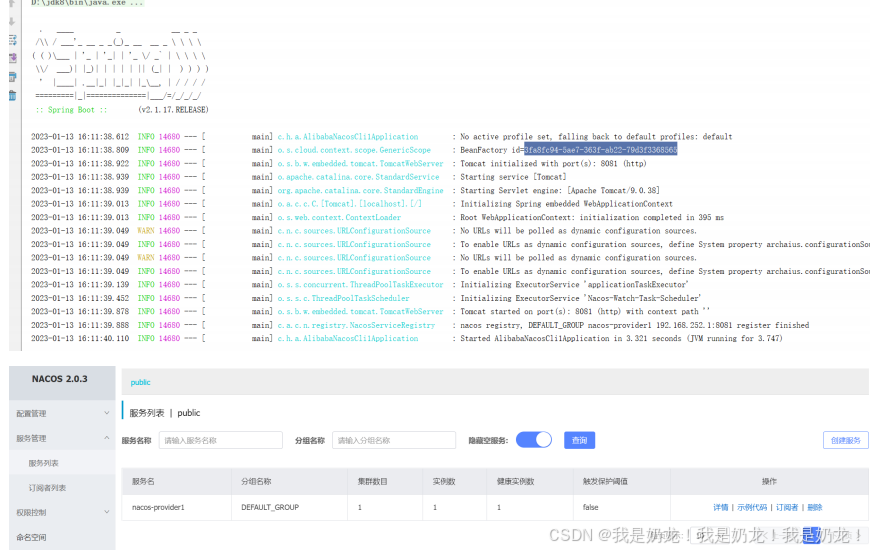Click the c.a.c.n.registry.NacosServiceRegistry logger name
Image resolution: width=870 pixels, height=550 pixels.
click(356, 325)
